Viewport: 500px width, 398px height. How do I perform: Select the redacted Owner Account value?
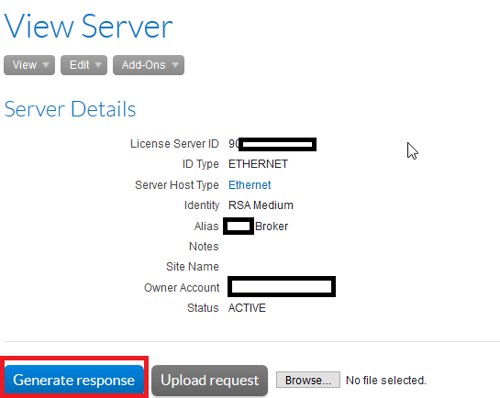tap(282, 286)
